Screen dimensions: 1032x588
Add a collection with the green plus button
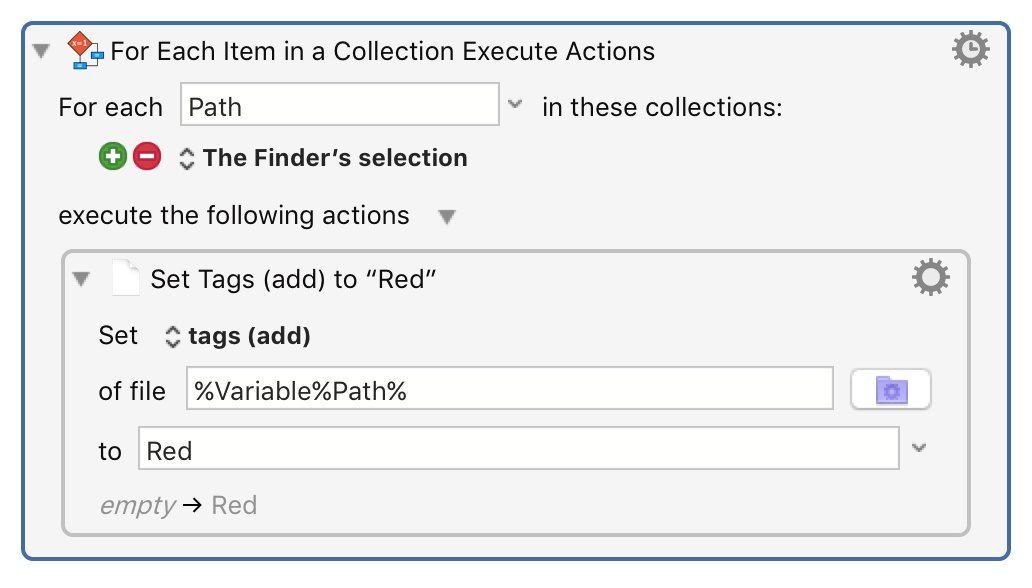click(x=112, y=157)
